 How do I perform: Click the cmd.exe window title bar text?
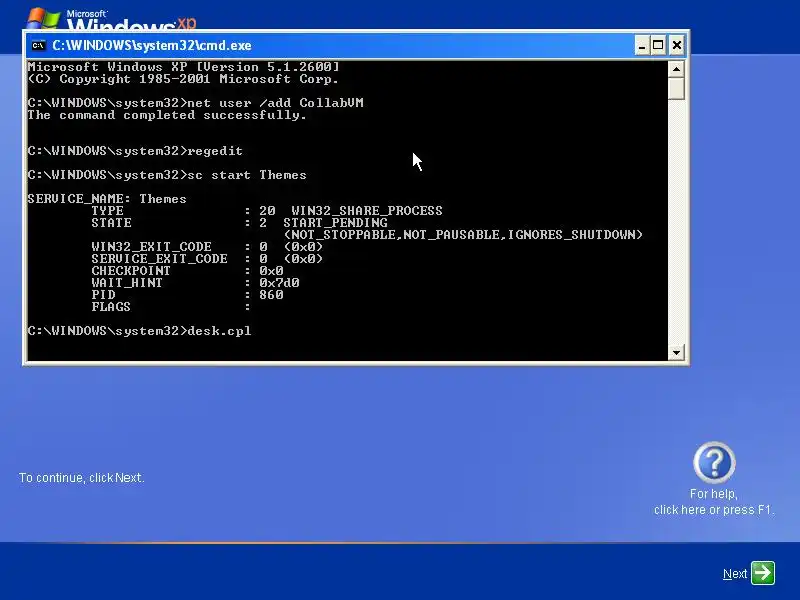(152, 45)
